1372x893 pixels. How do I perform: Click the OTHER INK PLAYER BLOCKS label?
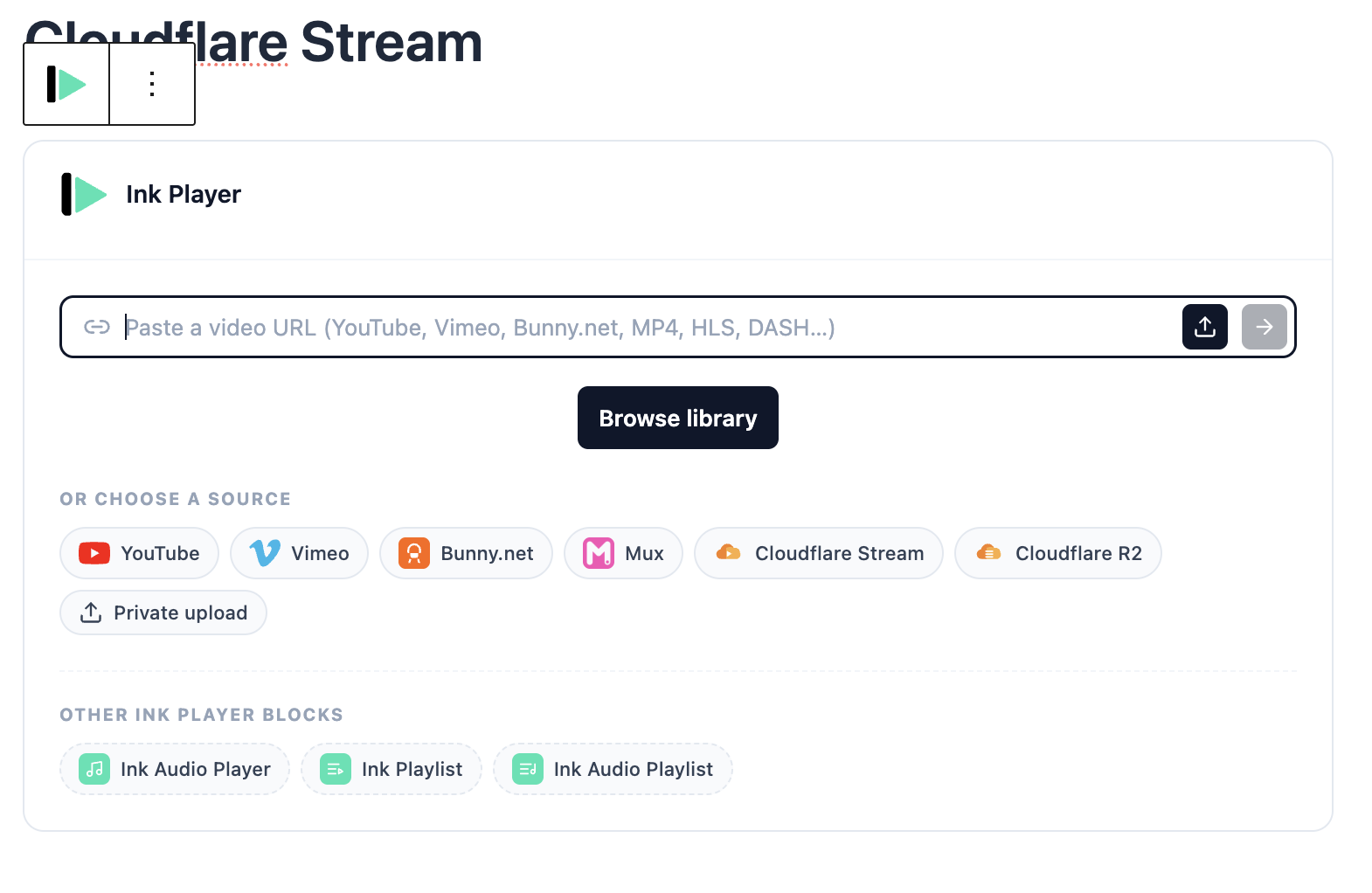tap(201, 715)
